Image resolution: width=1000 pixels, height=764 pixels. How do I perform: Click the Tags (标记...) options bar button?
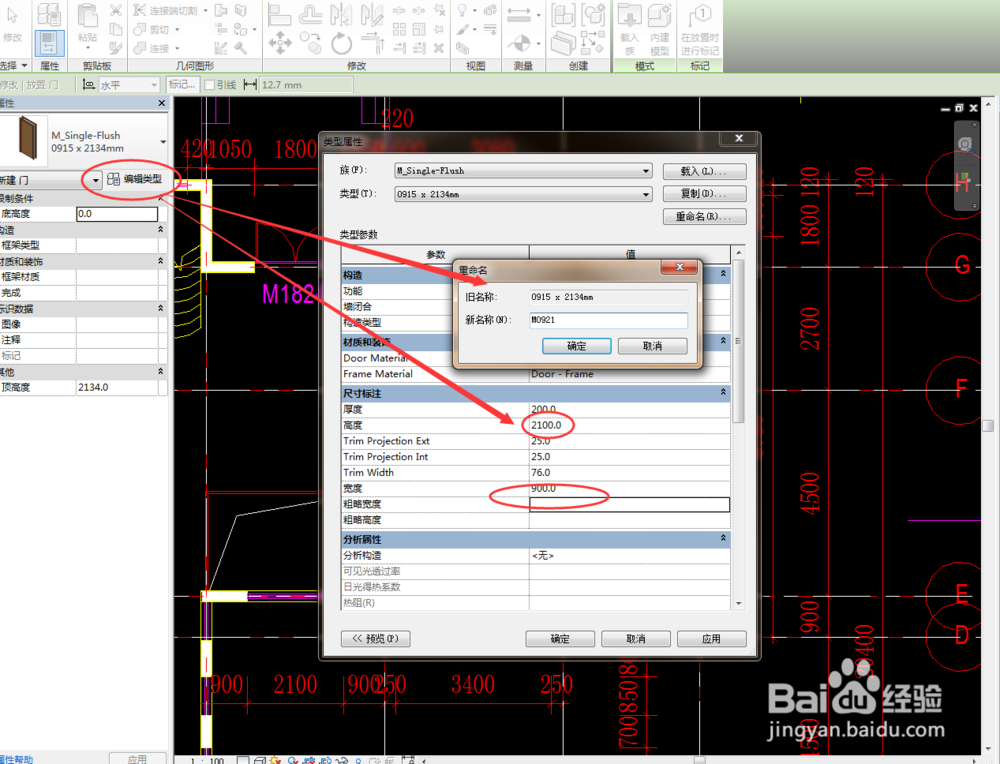(182, 85)
